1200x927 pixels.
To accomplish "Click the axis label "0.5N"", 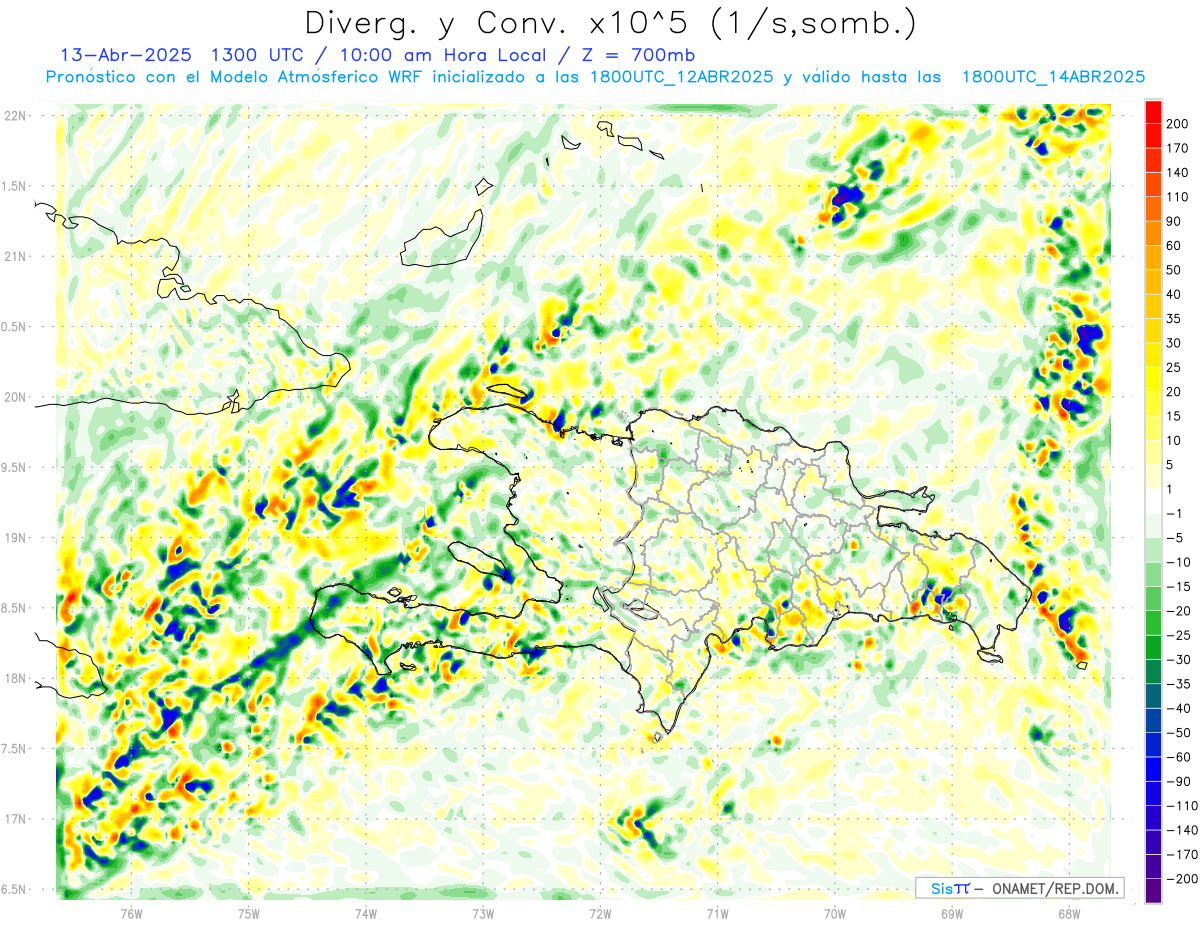I will tap(16, 327).
